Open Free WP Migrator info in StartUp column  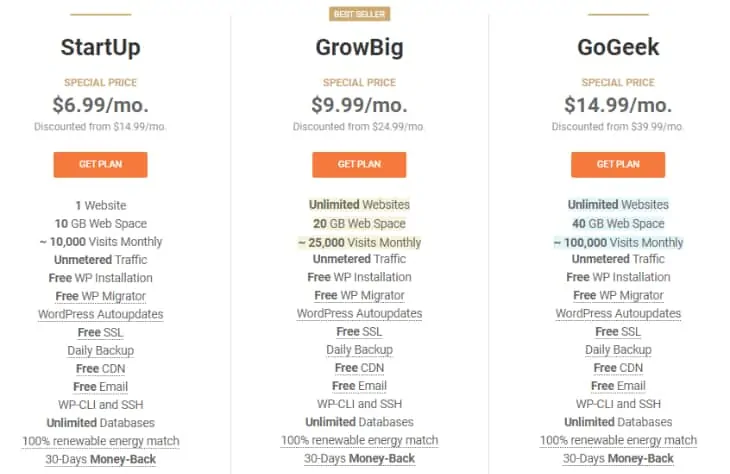(100, 296)
